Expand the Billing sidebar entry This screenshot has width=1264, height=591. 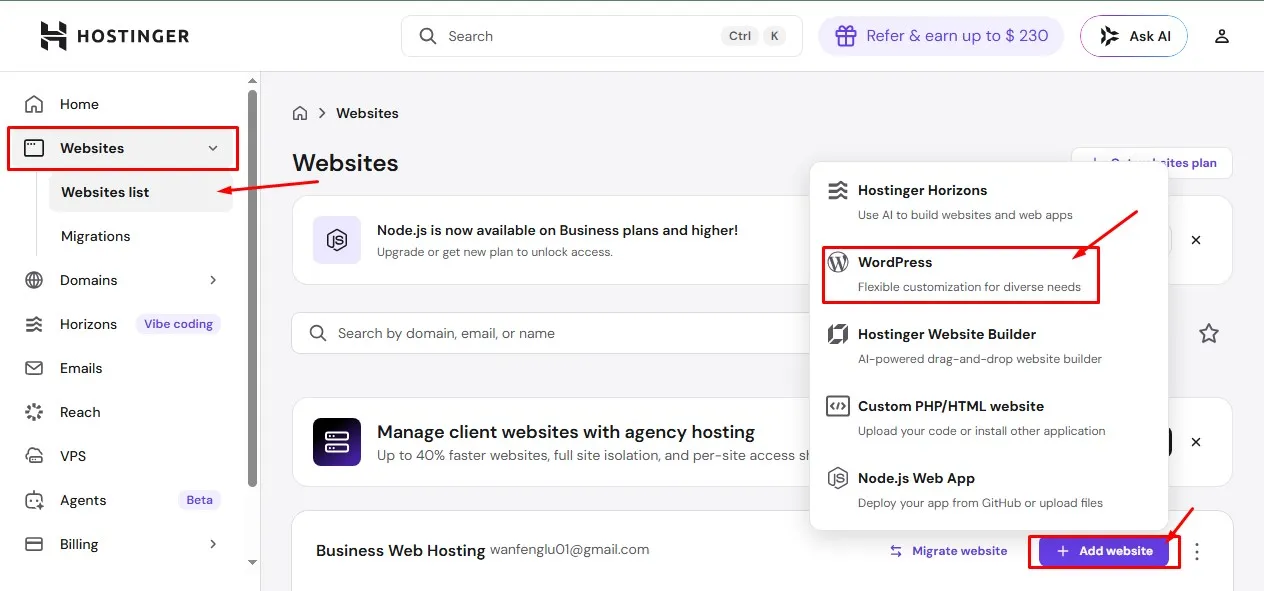(x=213, y=544)
